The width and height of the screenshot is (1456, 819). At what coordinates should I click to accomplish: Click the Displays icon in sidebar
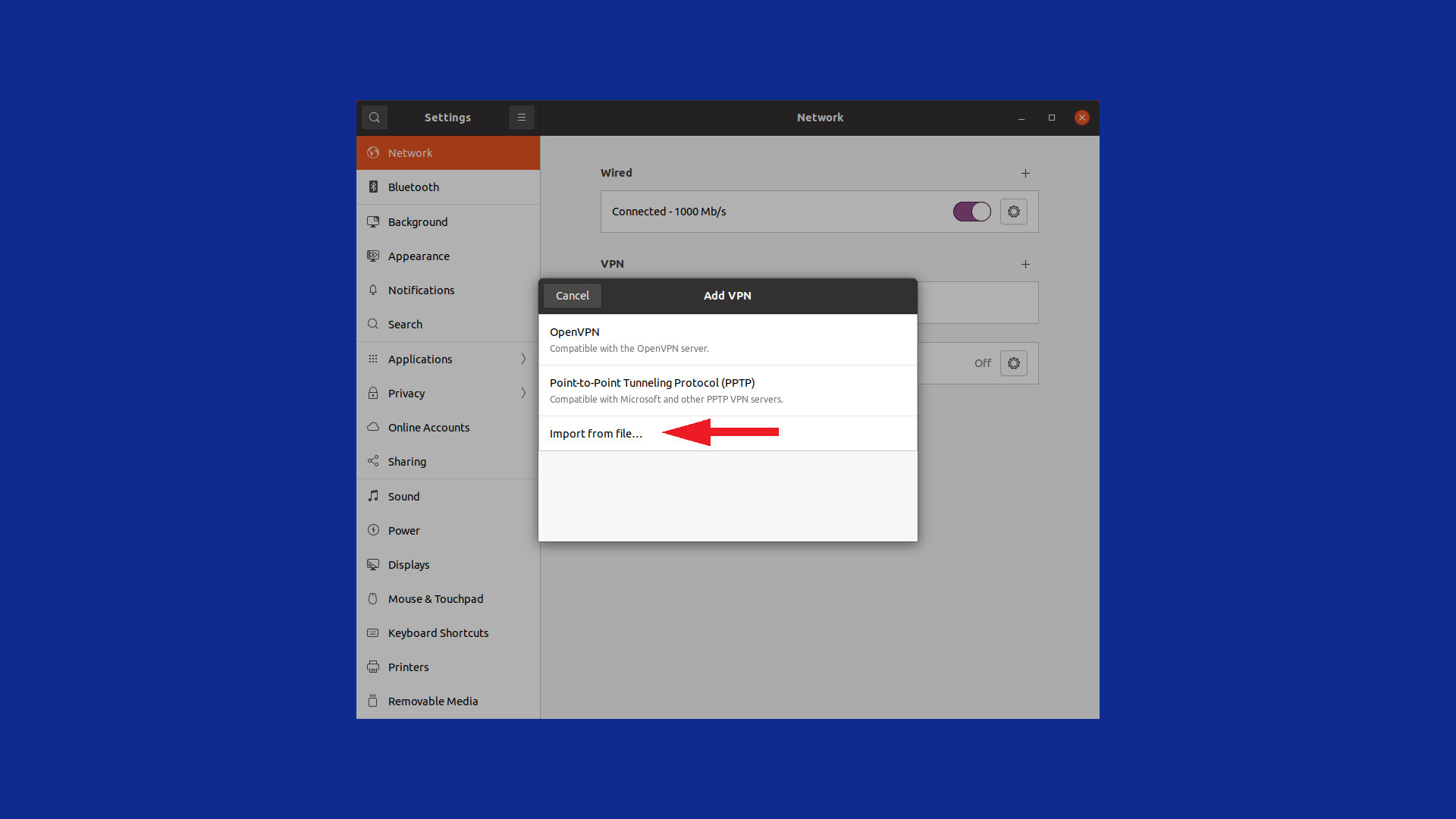click(x=373, y=564)
